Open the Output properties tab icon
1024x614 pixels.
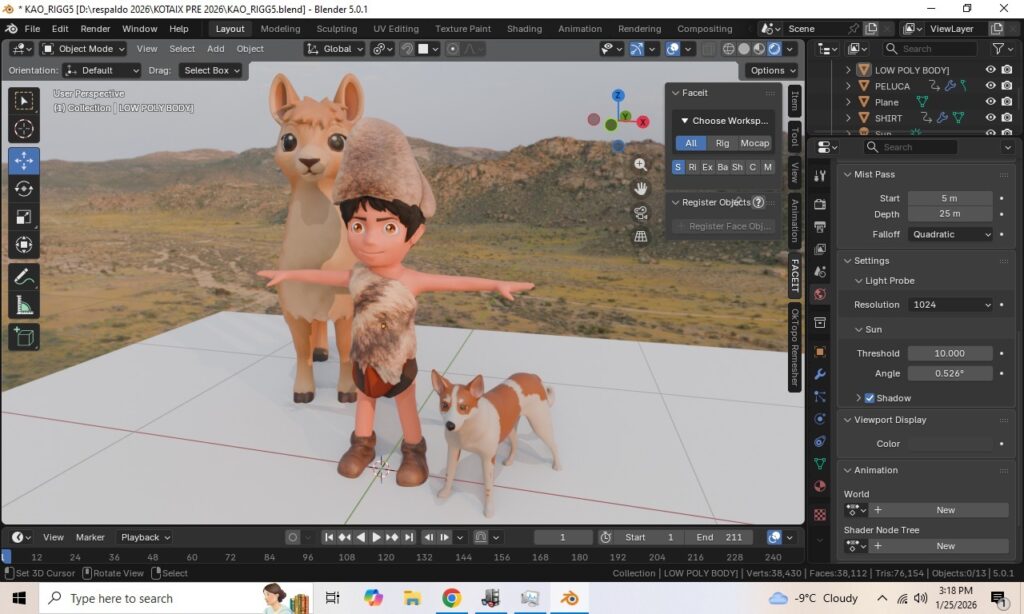pyautogui.click(x=820, y=227)
